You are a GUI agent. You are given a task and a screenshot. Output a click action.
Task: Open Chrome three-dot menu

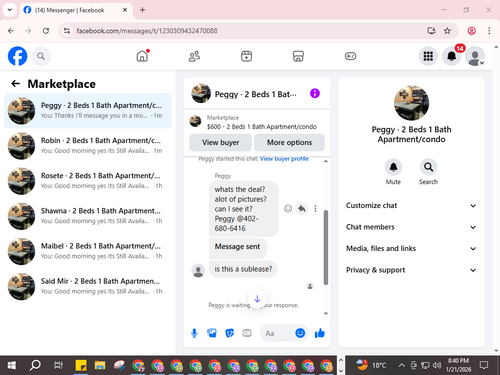[x=489, y=31]
